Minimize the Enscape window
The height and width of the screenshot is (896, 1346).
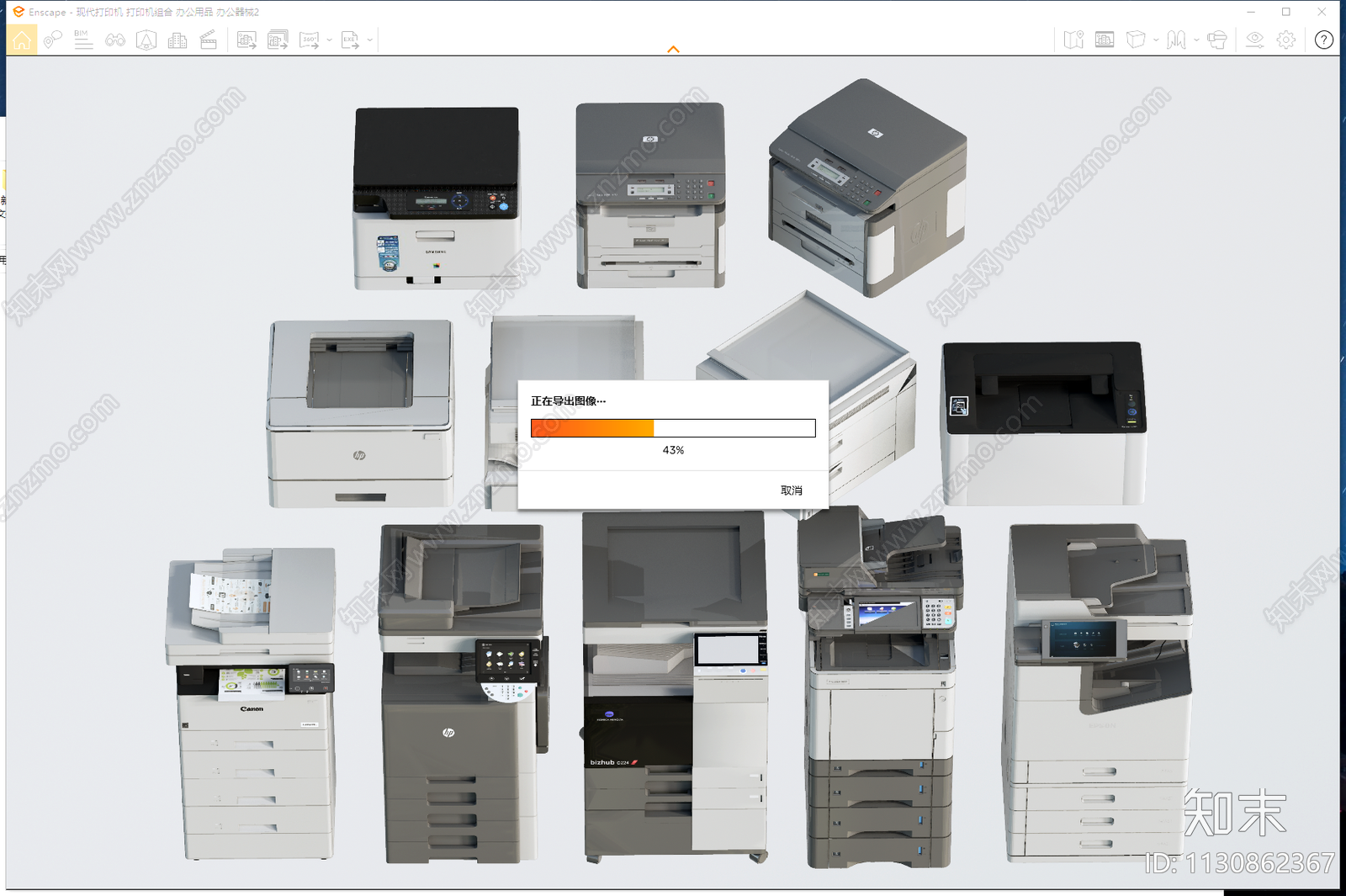(x=1251, y=12)
